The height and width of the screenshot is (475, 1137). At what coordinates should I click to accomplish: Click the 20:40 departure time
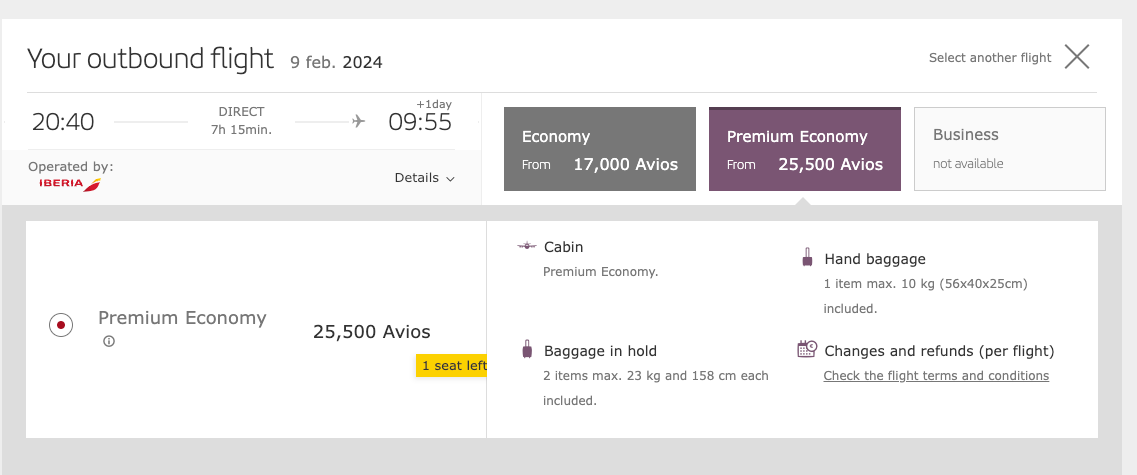pyautogui.click(x=63, y=122)
